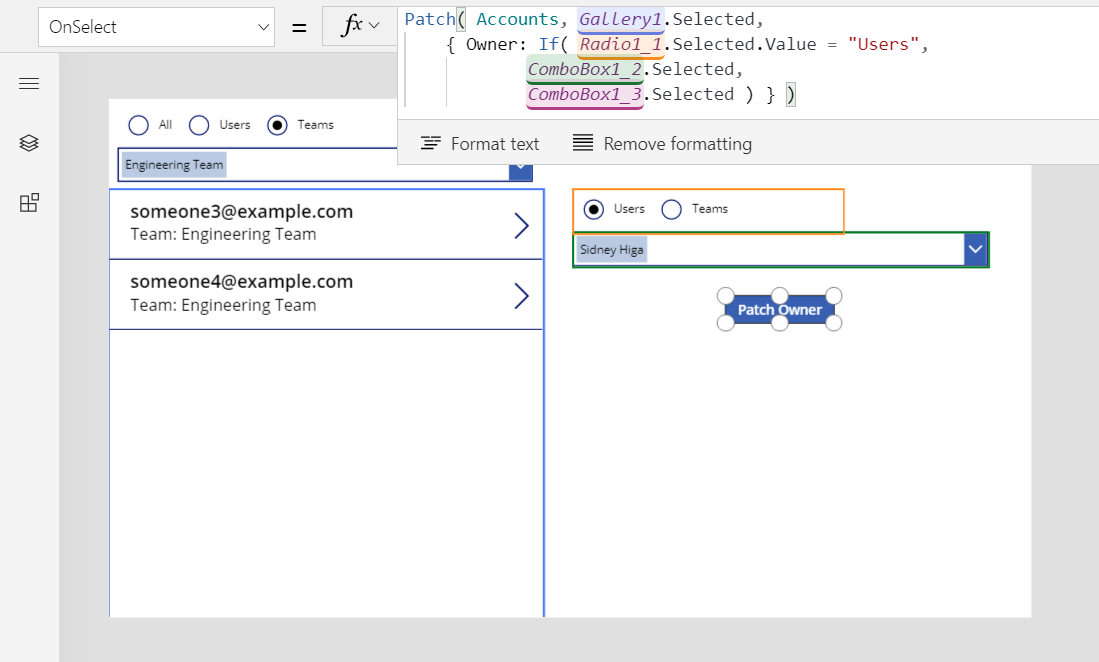The width and height of the screenshot is (1099, 662).
Task: Click ComboBox1_2 in the formula
Action: pos(585,69)
